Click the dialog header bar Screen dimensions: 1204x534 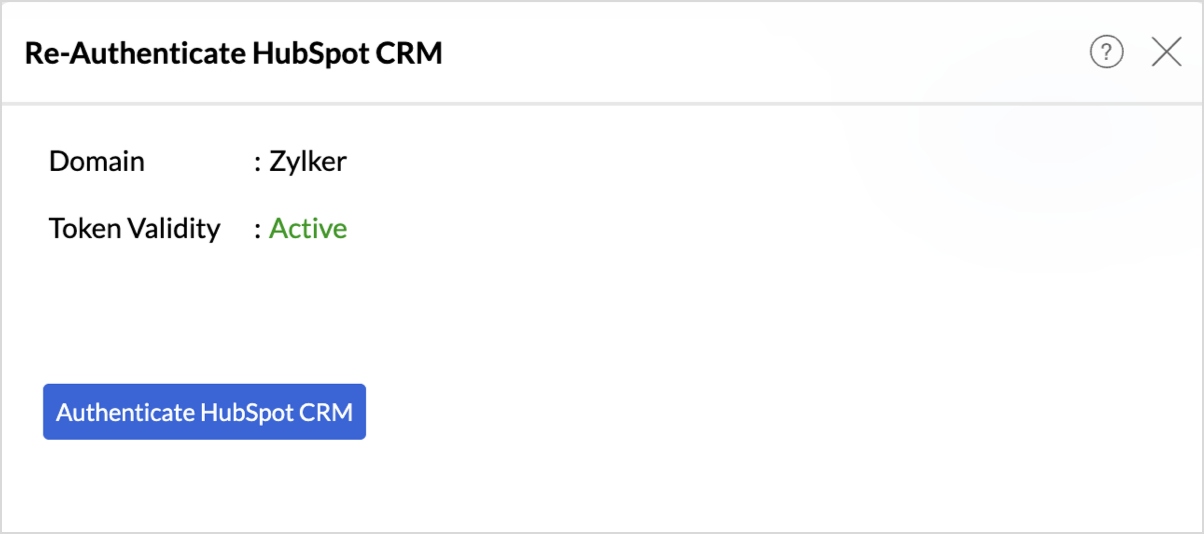700,53
